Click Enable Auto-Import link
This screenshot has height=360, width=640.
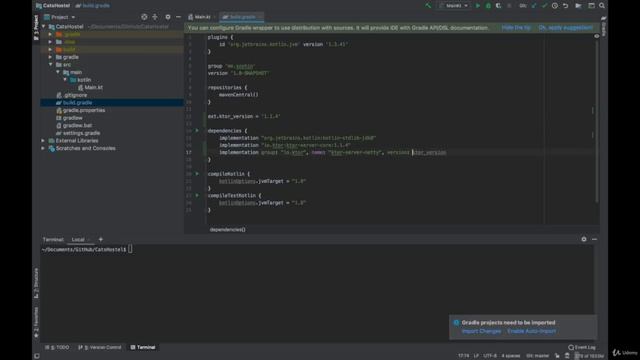click(531, 331)
